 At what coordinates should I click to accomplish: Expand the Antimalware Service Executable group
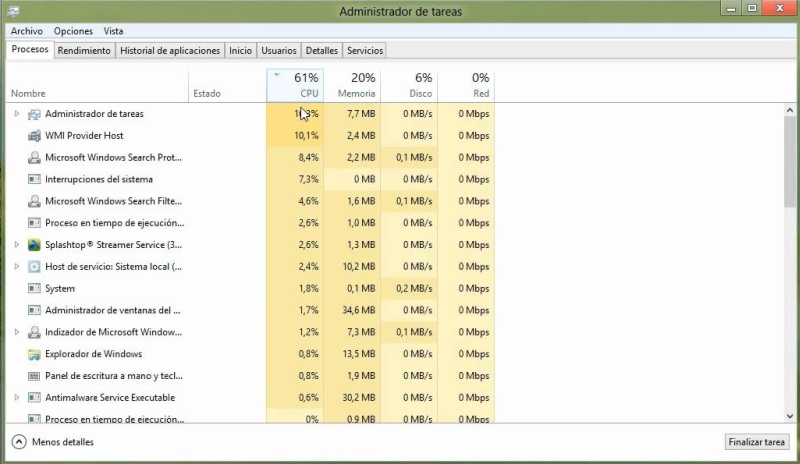click(x=16, y=398)
